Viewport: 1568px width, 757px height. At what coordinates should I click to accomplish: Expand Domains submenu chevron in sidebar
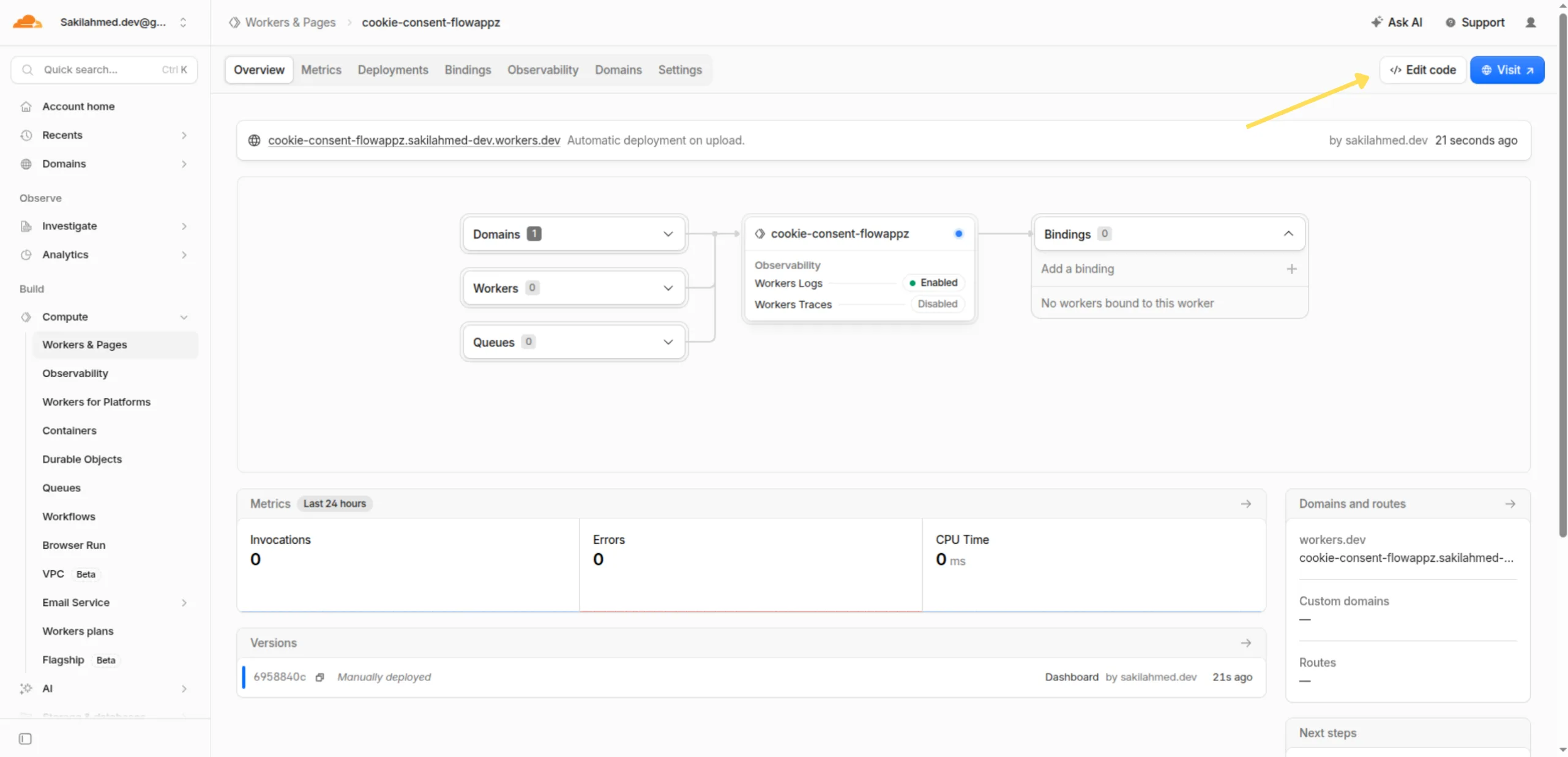point(184,164)
